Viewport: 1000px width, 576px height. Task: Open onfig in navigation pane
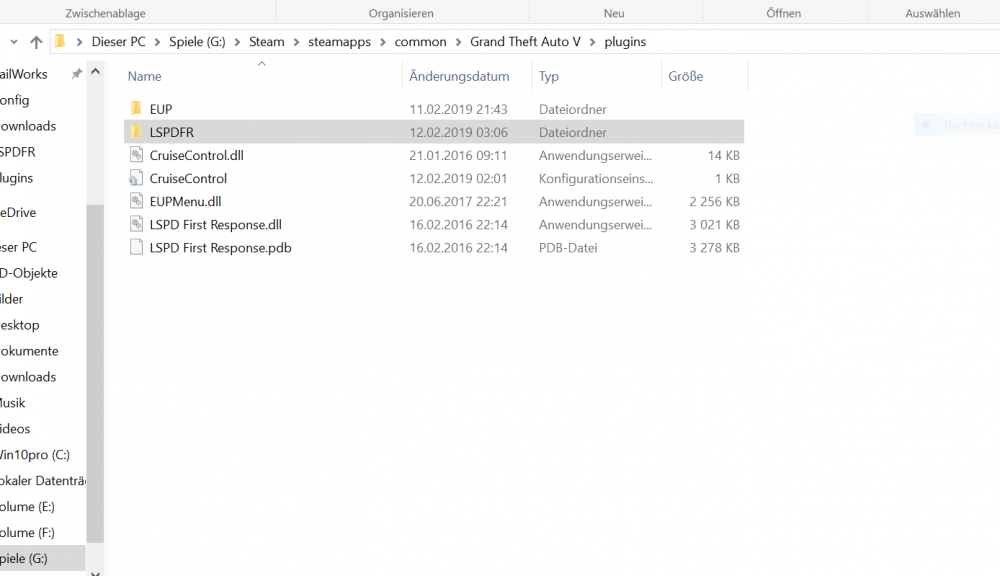coord(15,100)
